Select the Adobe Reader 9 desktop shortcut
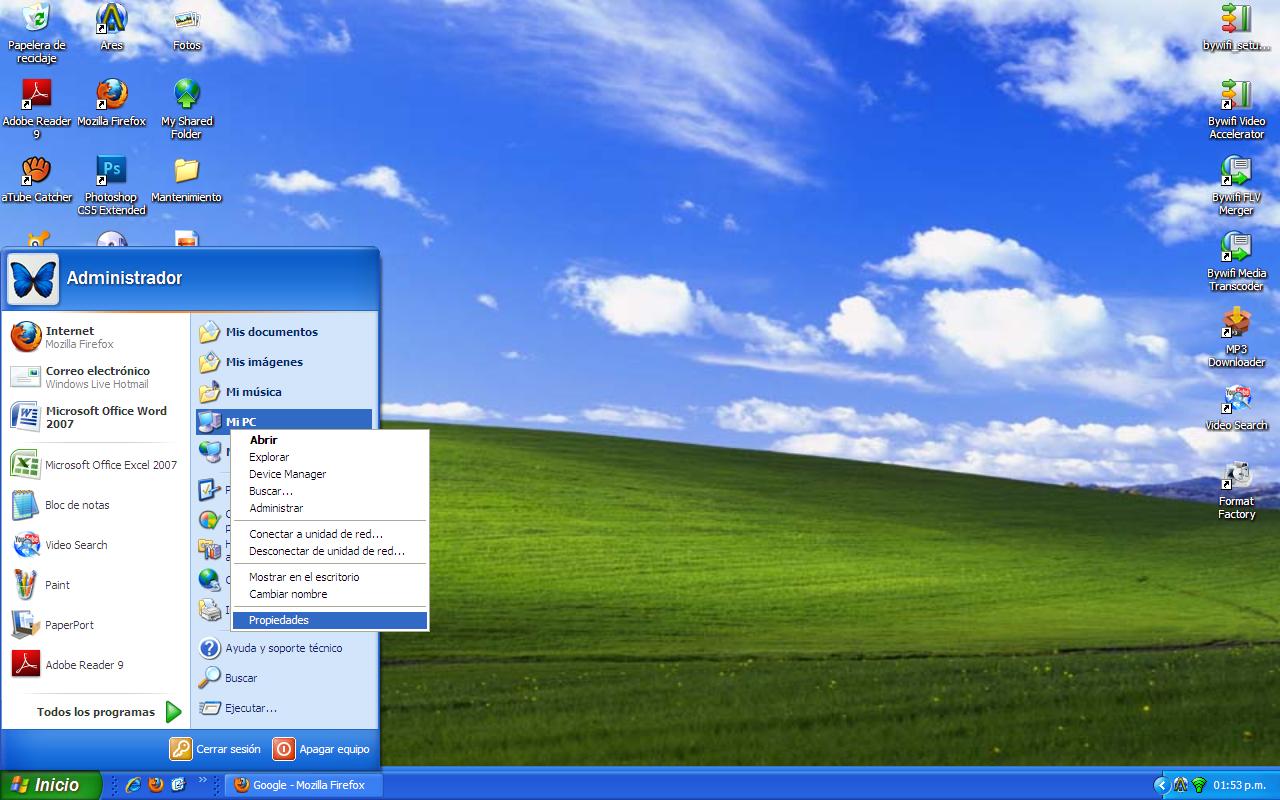Viewport: 1280px width, 800px height. click(x=37, y=110)
